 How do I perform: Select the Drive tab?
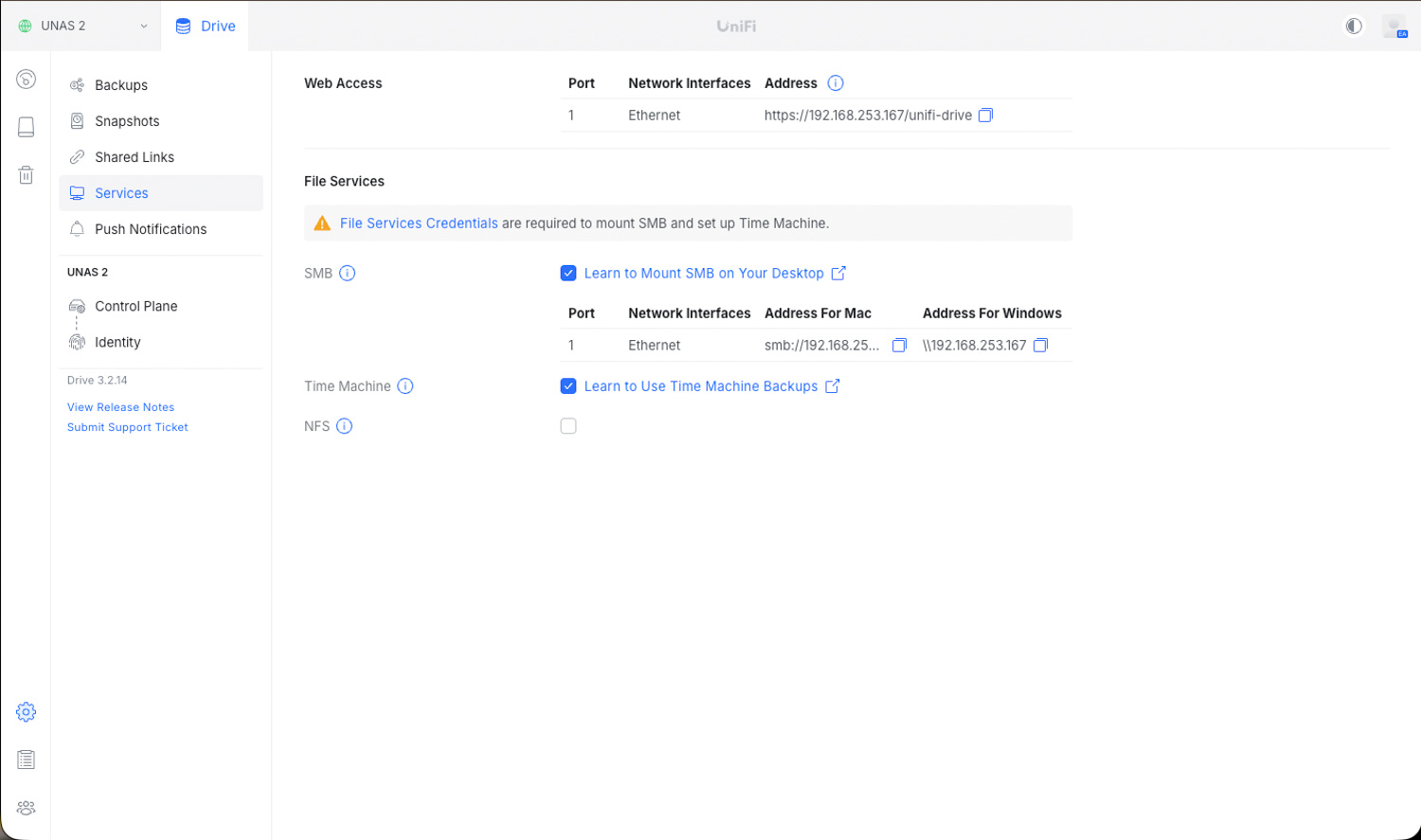click(x=206, y=26)
